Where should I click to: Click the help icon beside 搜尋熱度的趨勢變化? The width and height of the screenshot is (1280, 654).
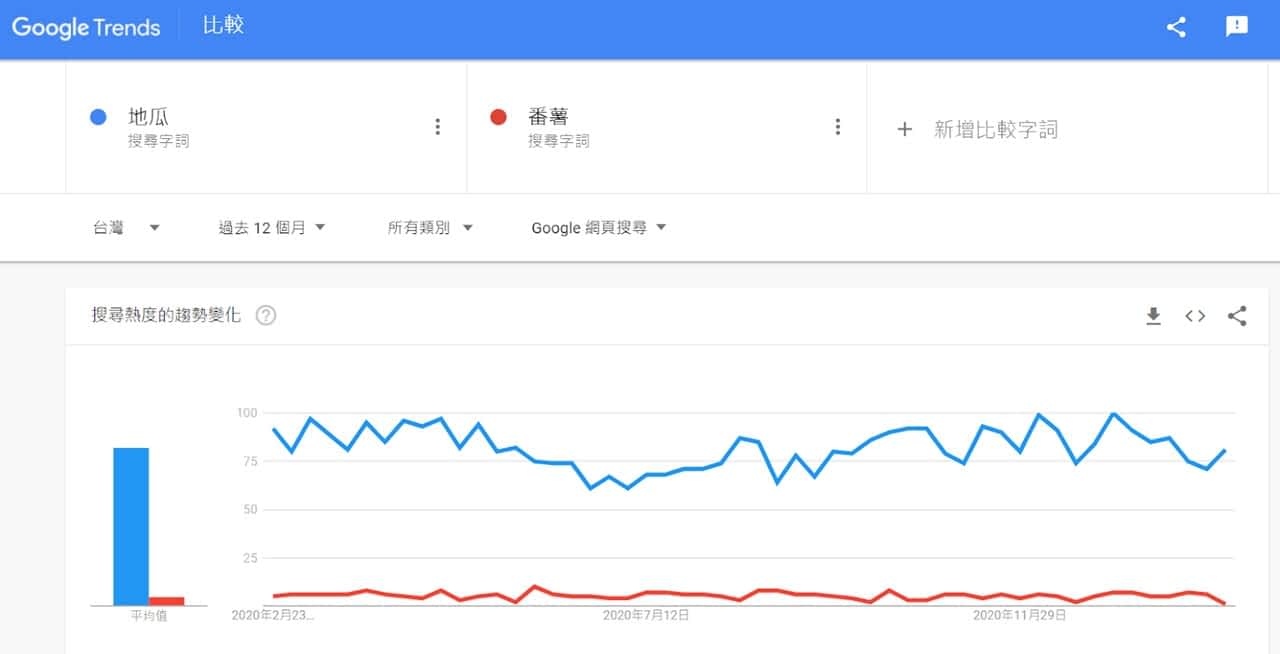(266, 316)
